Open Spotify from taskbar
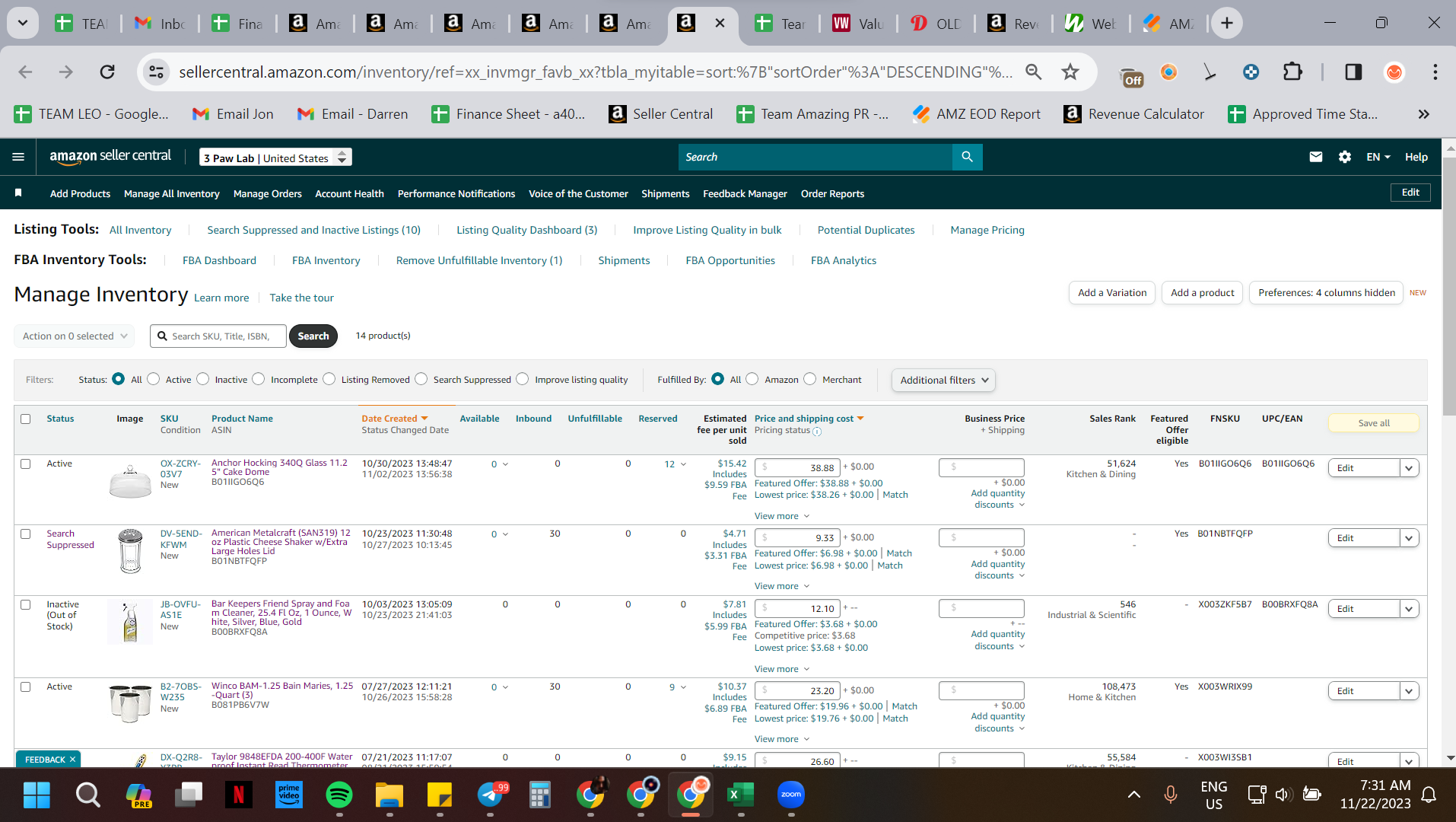The image size is (1456, 822). pos(339,795)
